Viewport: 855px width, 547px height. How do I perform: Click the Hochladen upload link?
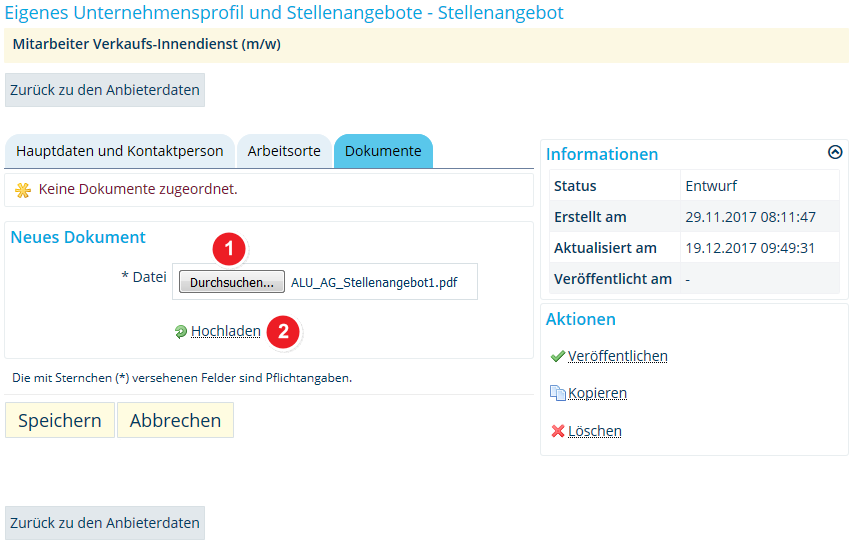[x=226, y=331]
